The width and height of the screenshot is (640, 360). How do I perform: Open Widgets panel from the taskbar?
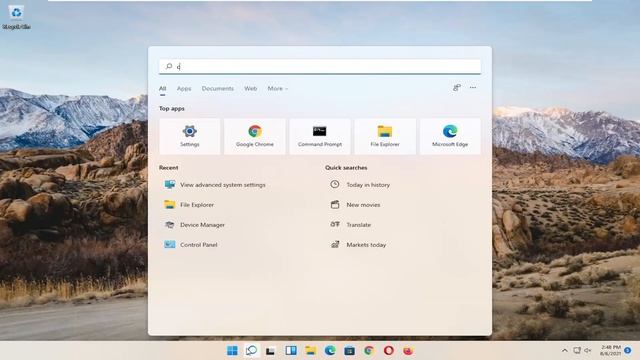point(291,351)
